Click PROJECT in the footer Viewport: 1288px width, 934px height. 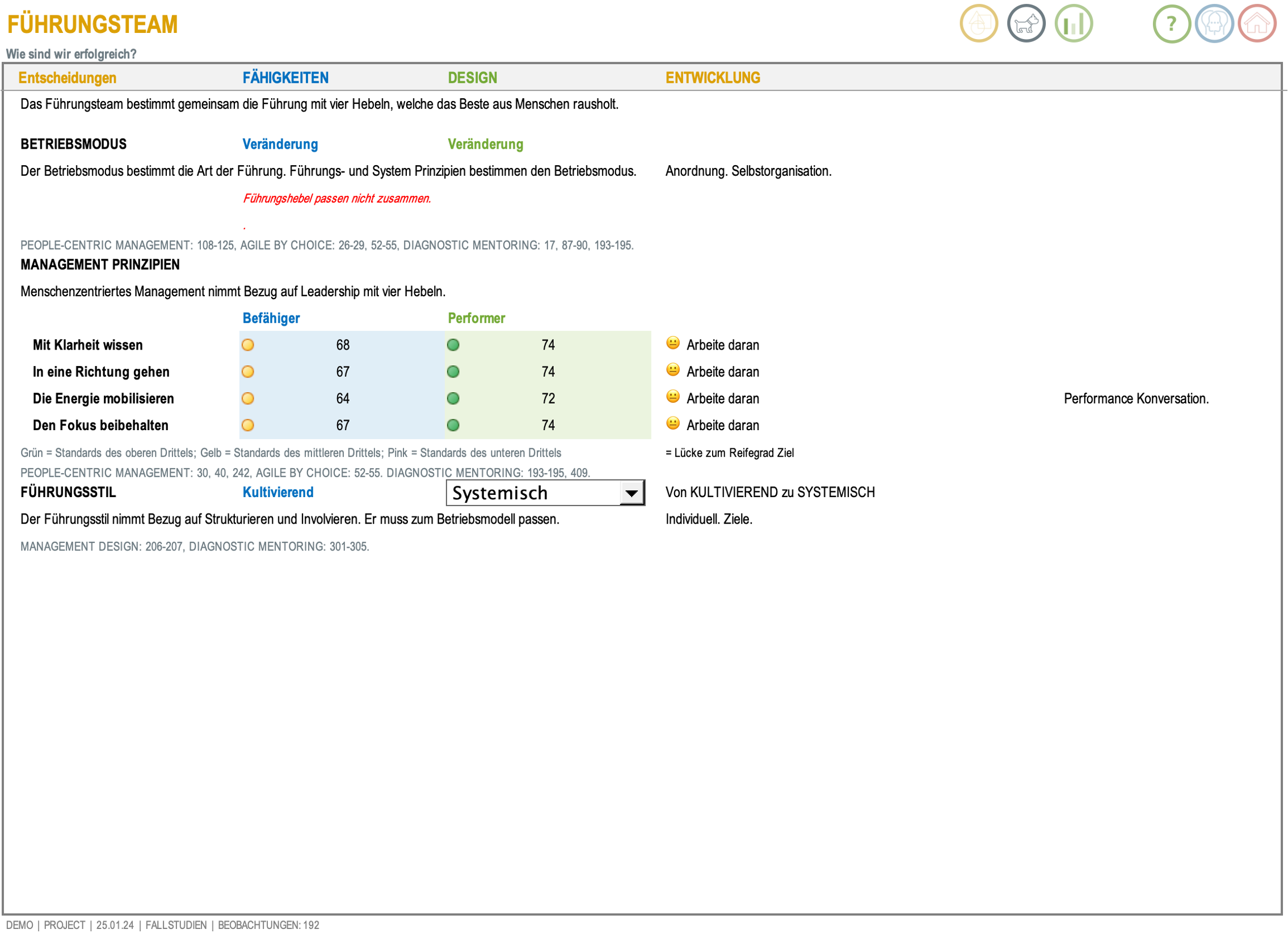(65, 925)
